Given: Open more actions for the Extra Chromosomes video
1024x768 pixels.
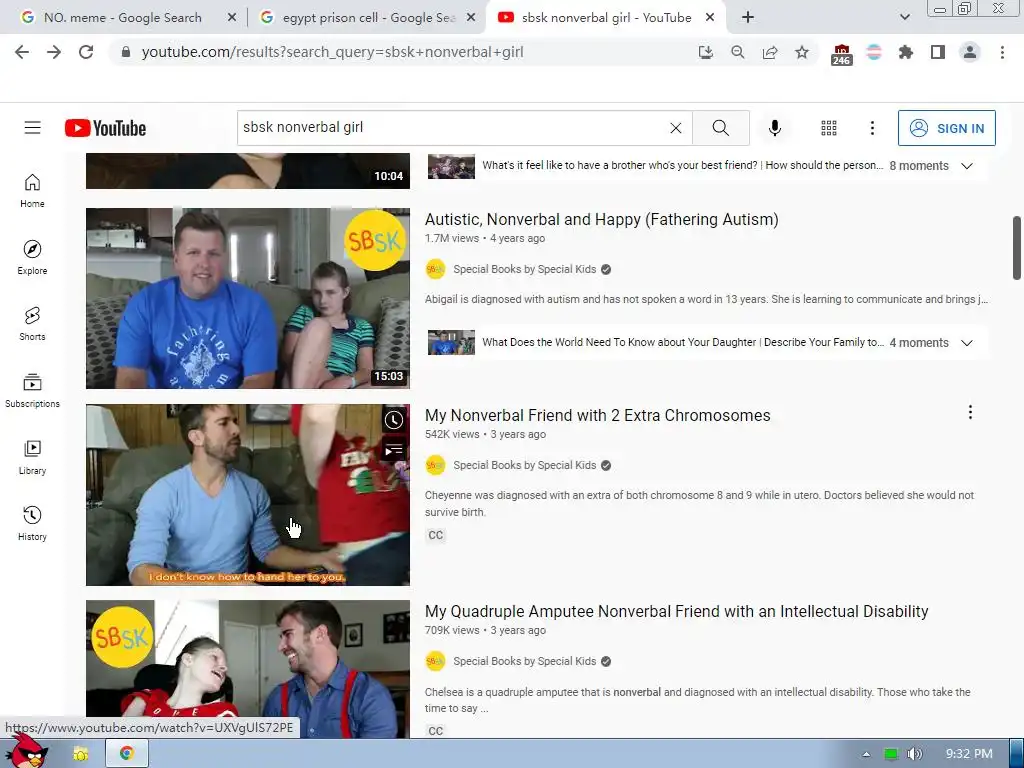Looking at the screenshot, I should coord(970,412).
